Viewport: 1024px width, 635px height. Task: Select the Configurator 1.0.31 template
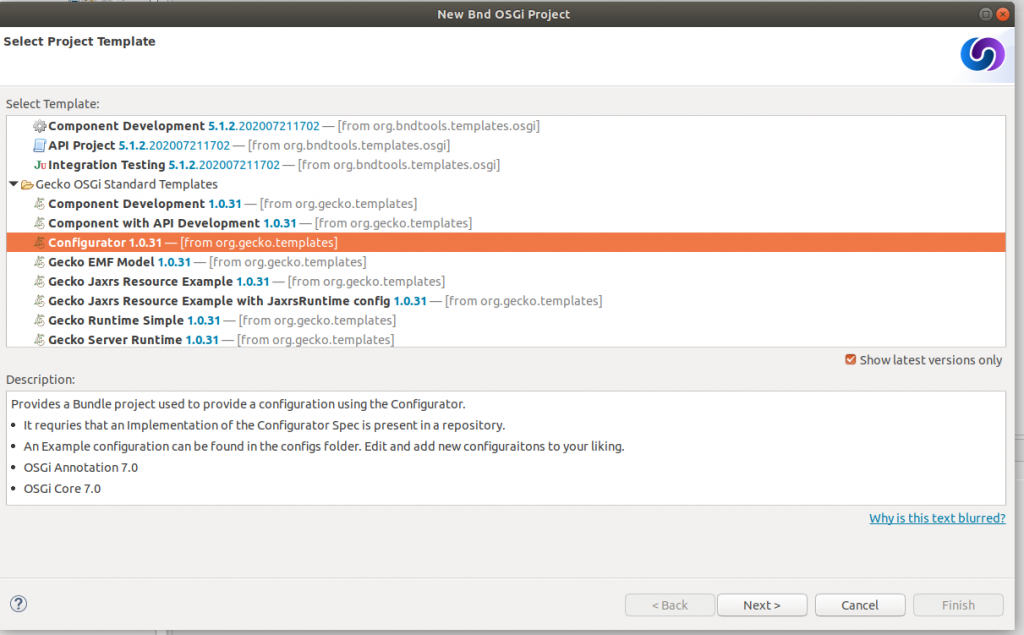click(506, 243)
